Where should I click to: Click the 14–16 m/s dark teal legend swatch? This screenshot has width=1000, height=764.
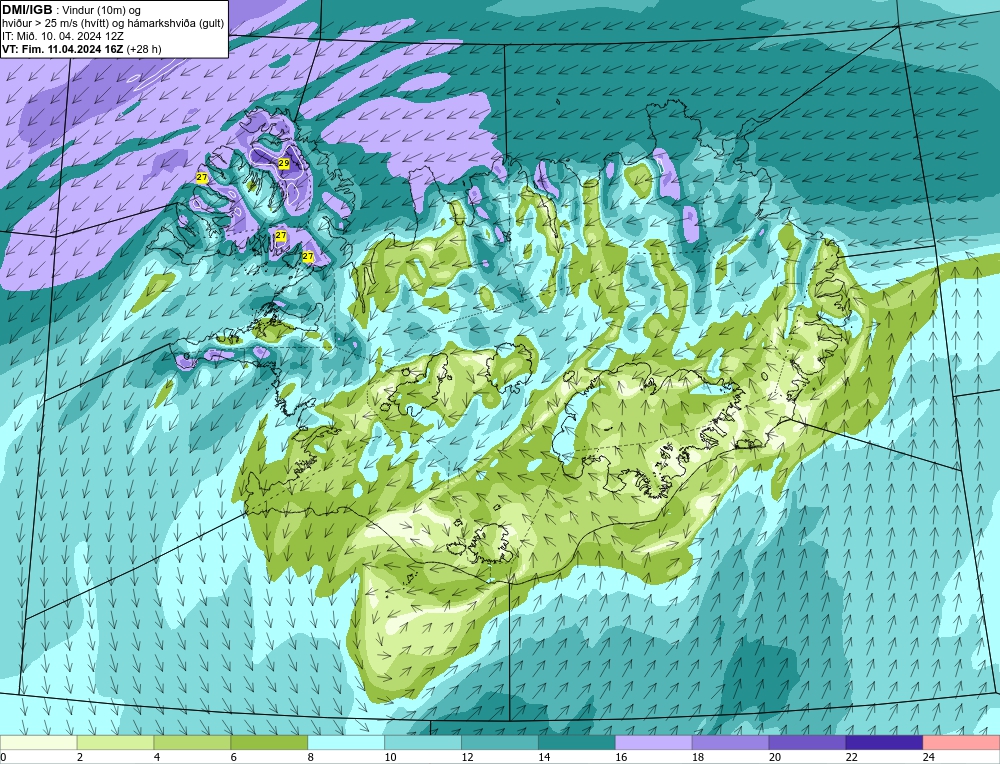pos(577,743)
